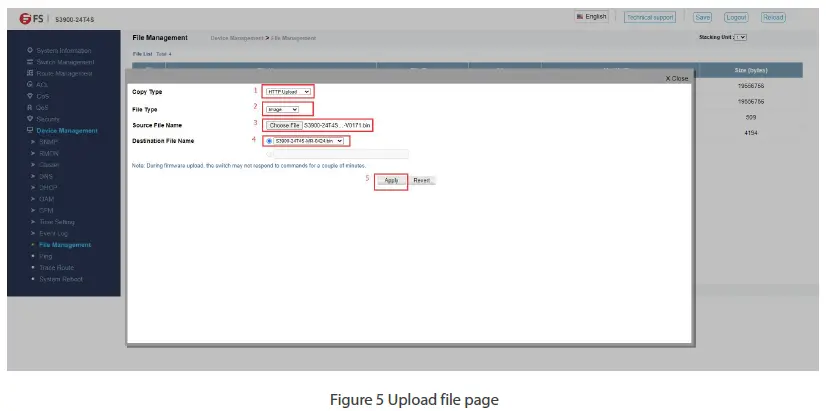
Task: Open the System Reboot page
Action: [61, 279]
